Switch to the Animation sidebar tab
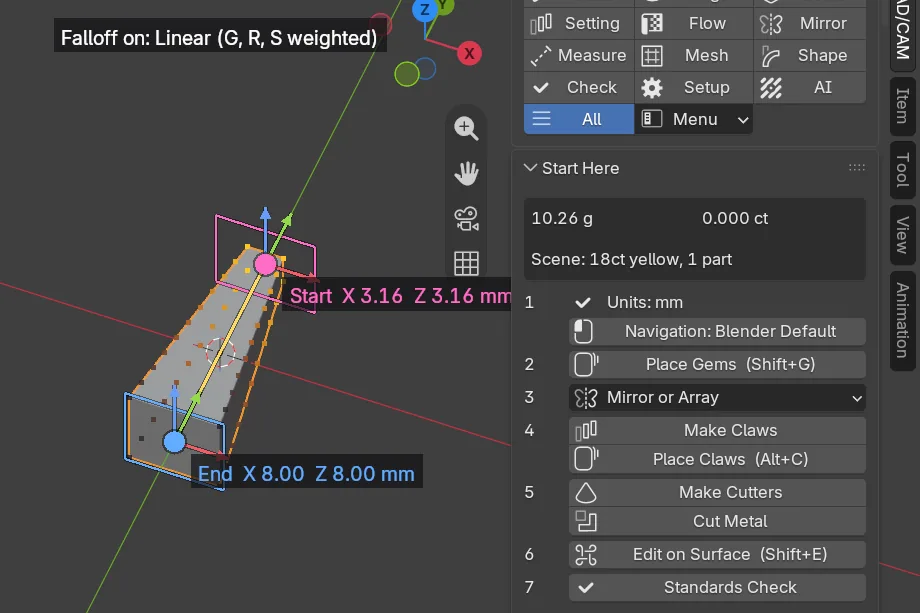920x613 pixels. click(x=902, y=320)
